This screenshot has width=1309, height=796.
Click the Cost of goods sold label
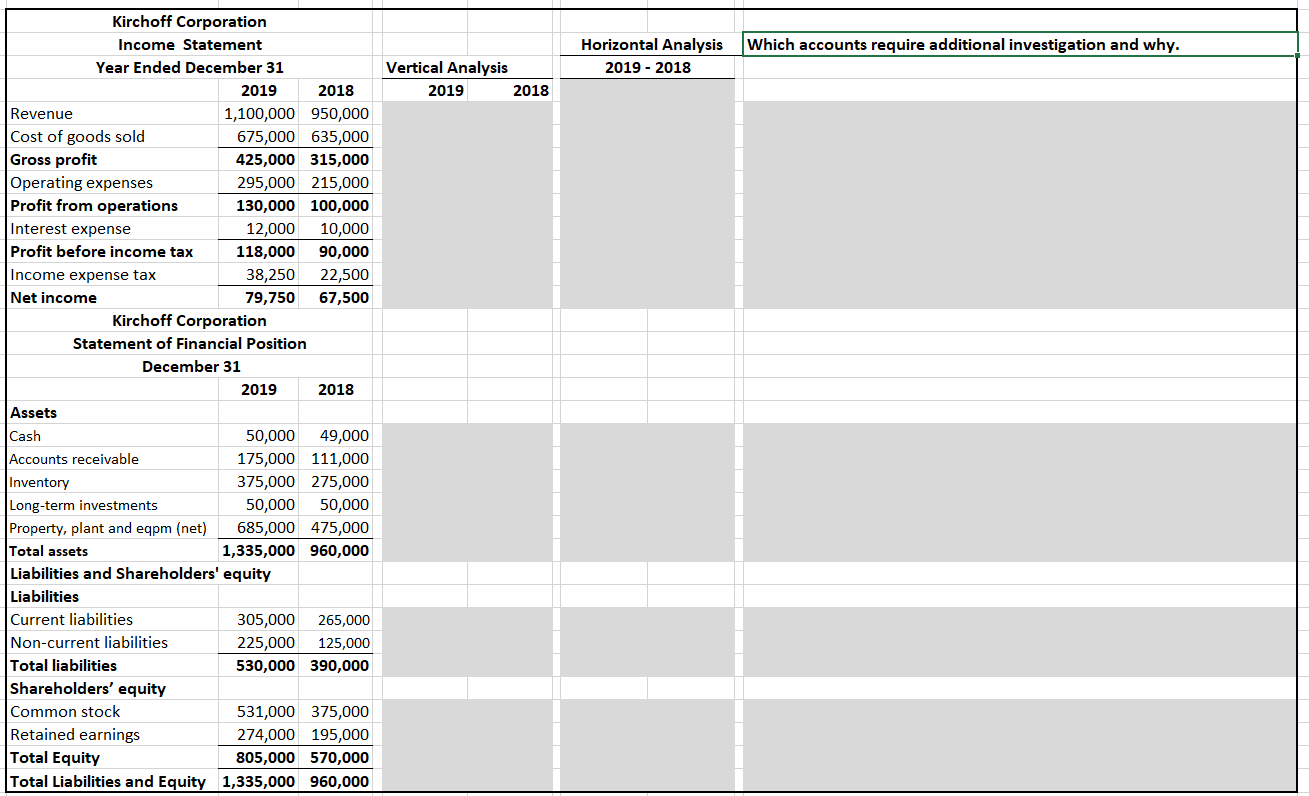tap(77, 137)
